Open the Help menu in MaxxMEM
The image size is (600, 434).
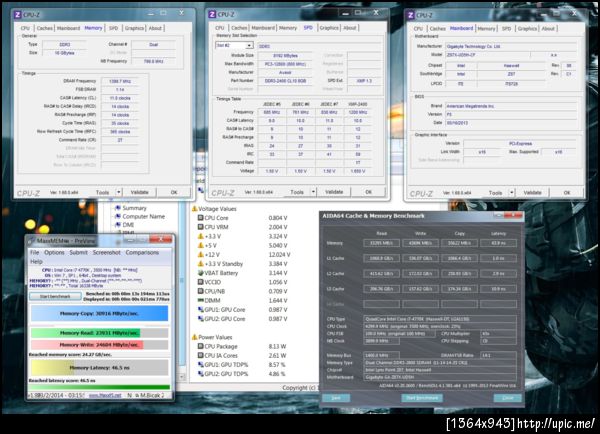[x=36, y=262]
